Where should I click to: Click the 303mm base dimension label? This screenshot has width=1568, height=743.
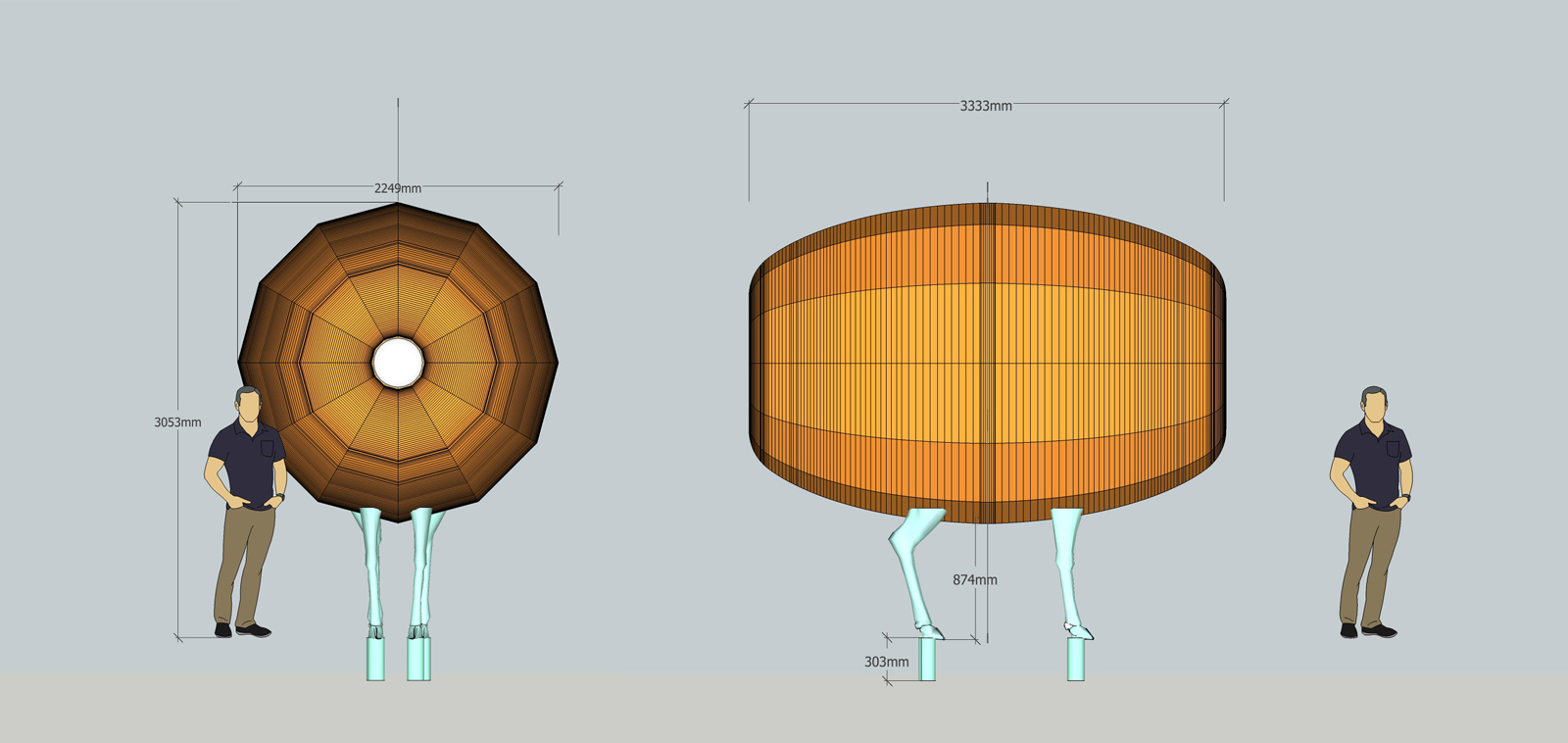pos(887,662)
